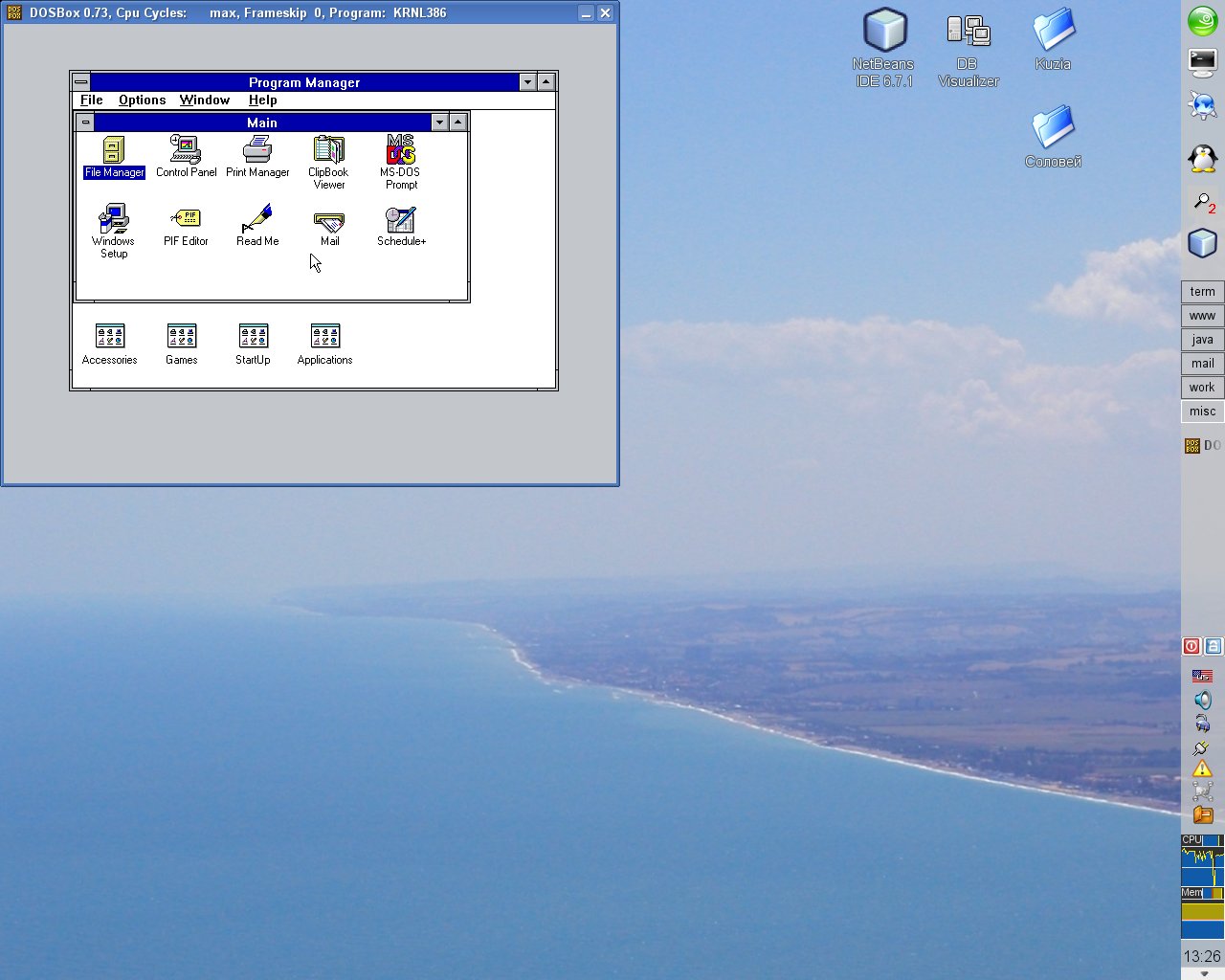Click green openSUSE menu icon
This screenshot has height=980, width=1225.
(1203, 21)
